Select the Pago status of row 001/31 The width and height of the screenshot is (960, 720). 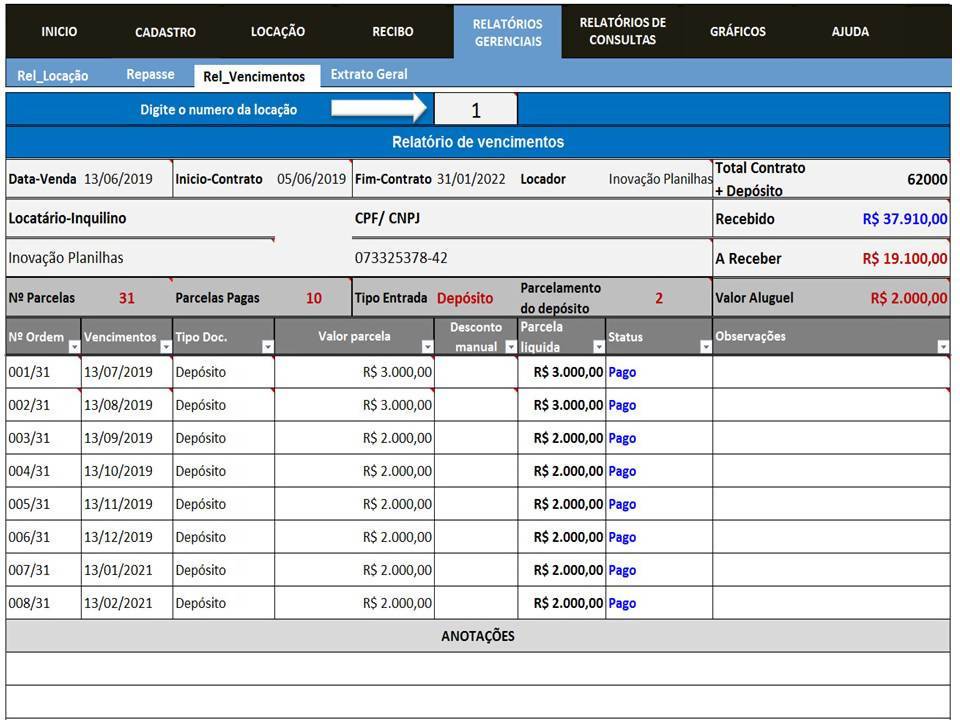(x=622, y=372)
